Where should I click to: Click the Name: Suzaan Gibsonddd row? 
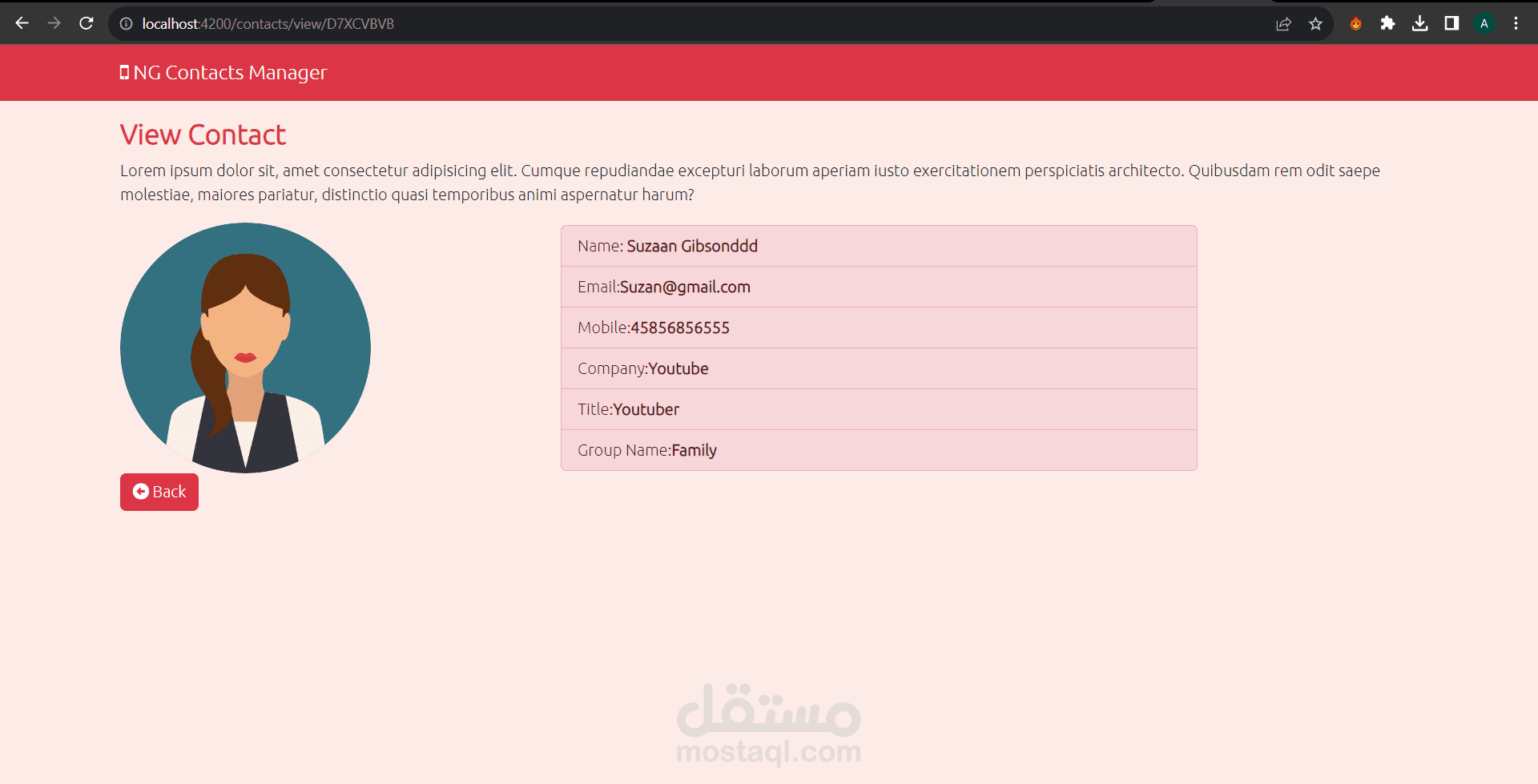[879, 246]
